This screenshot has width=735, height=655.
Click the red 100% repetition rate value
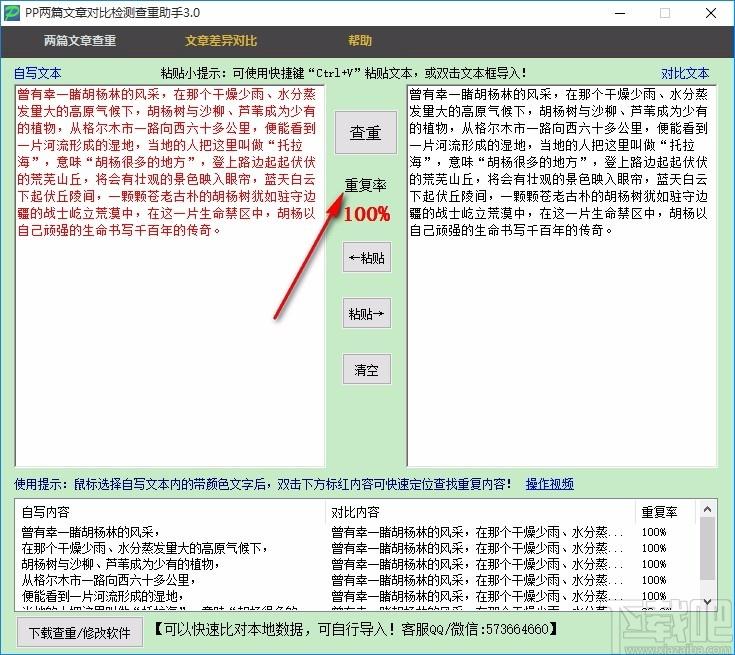point(367,214)
